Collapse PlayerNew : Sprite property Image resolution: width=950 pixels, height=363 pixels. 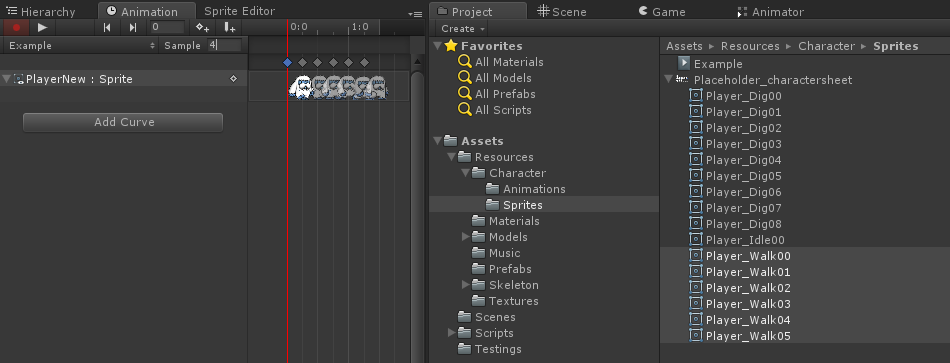(x=6, y=79)
